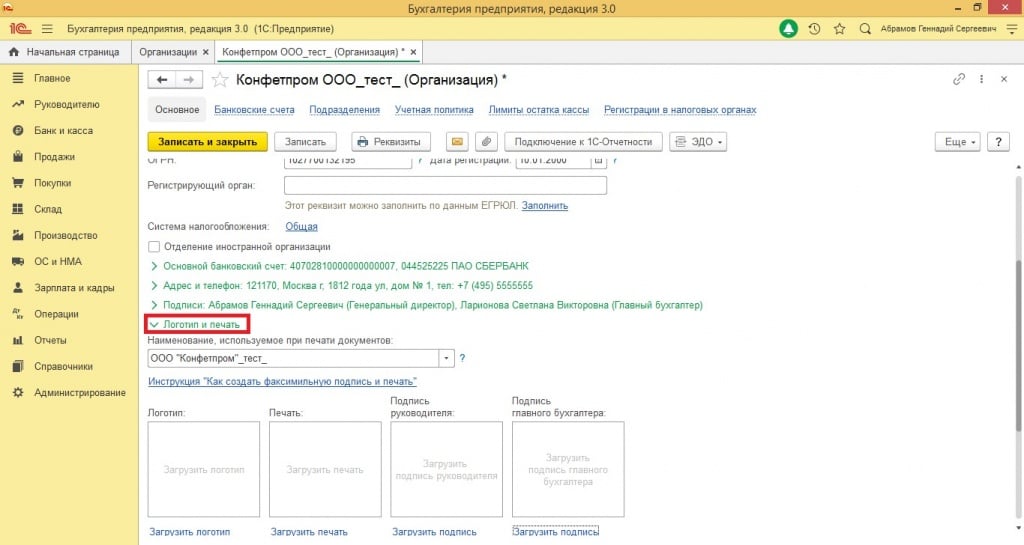
Task: Expand the Основной банковский счет section
Action: coord(154,266)
